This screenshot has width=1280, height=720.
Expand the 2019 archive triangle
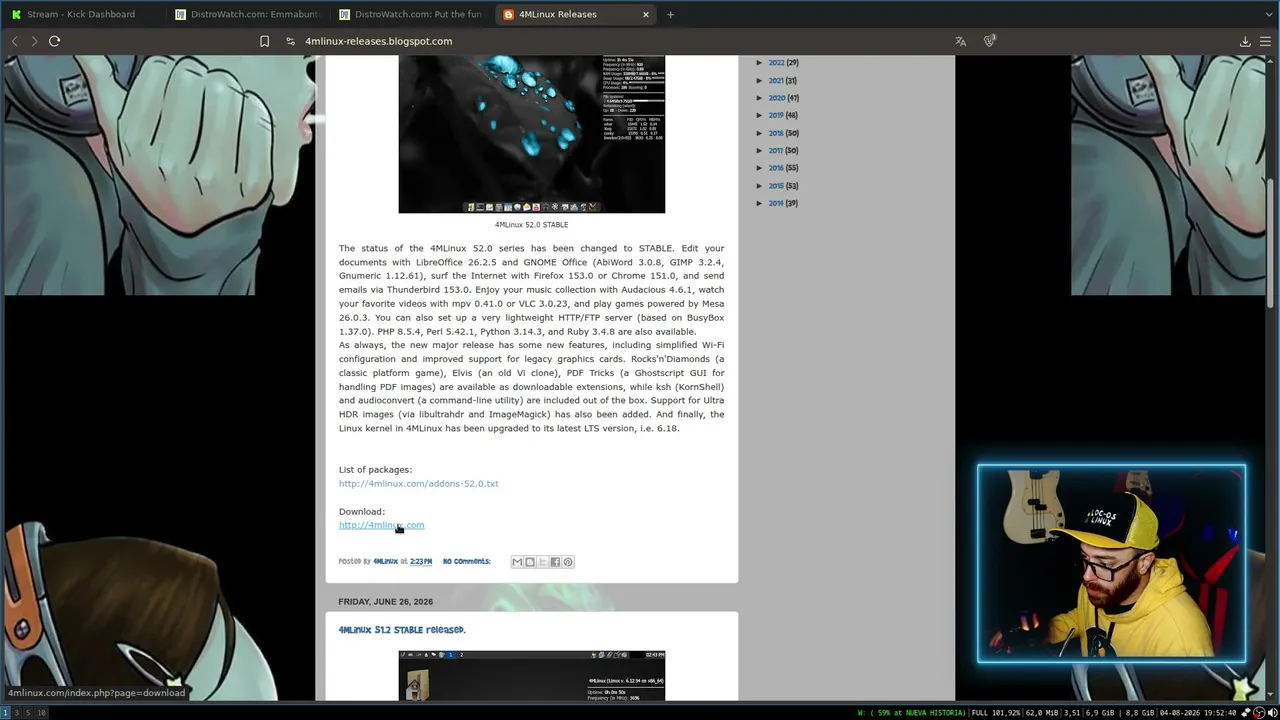coord(760,116)
